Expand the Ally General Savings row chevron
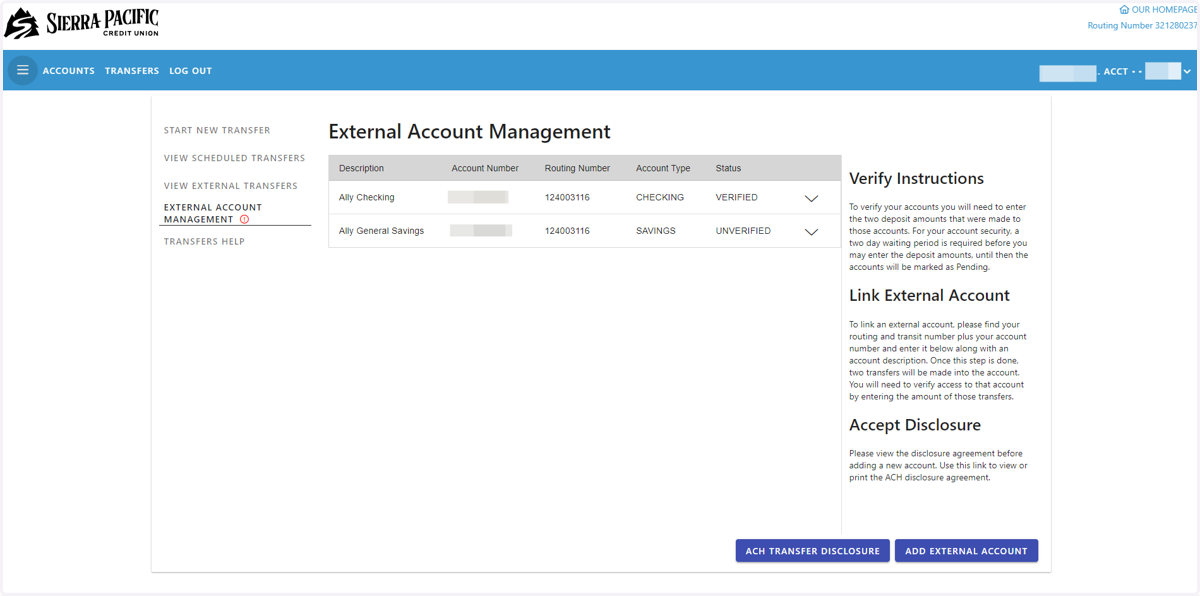The height and width of the screenshot is (596, 1200). click(811, 231)
